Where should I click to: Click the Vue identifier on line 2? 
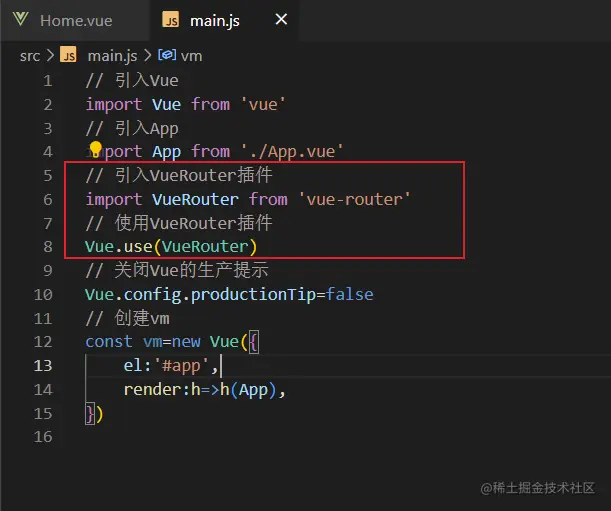(x=166, y=104)
